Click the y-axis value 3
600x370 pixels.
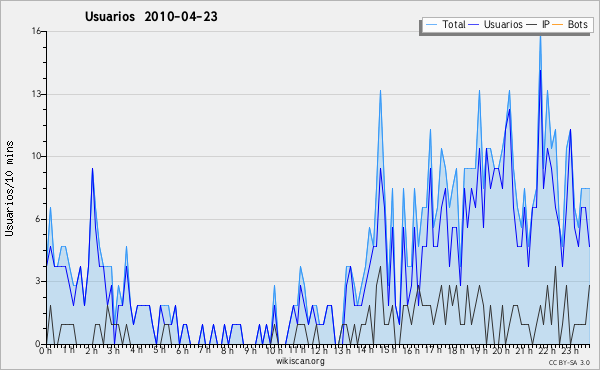[x=38, y=281]
